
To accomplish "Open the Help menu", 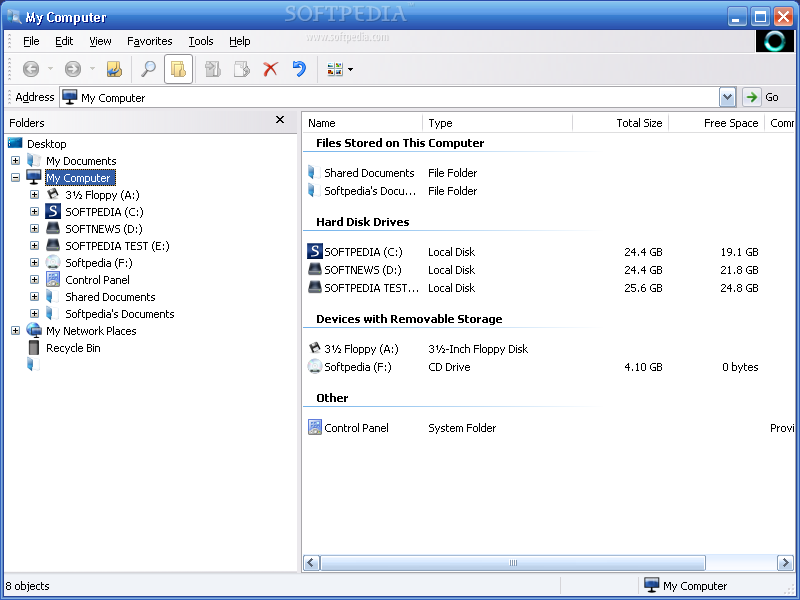I will click(x=239, y=41).
